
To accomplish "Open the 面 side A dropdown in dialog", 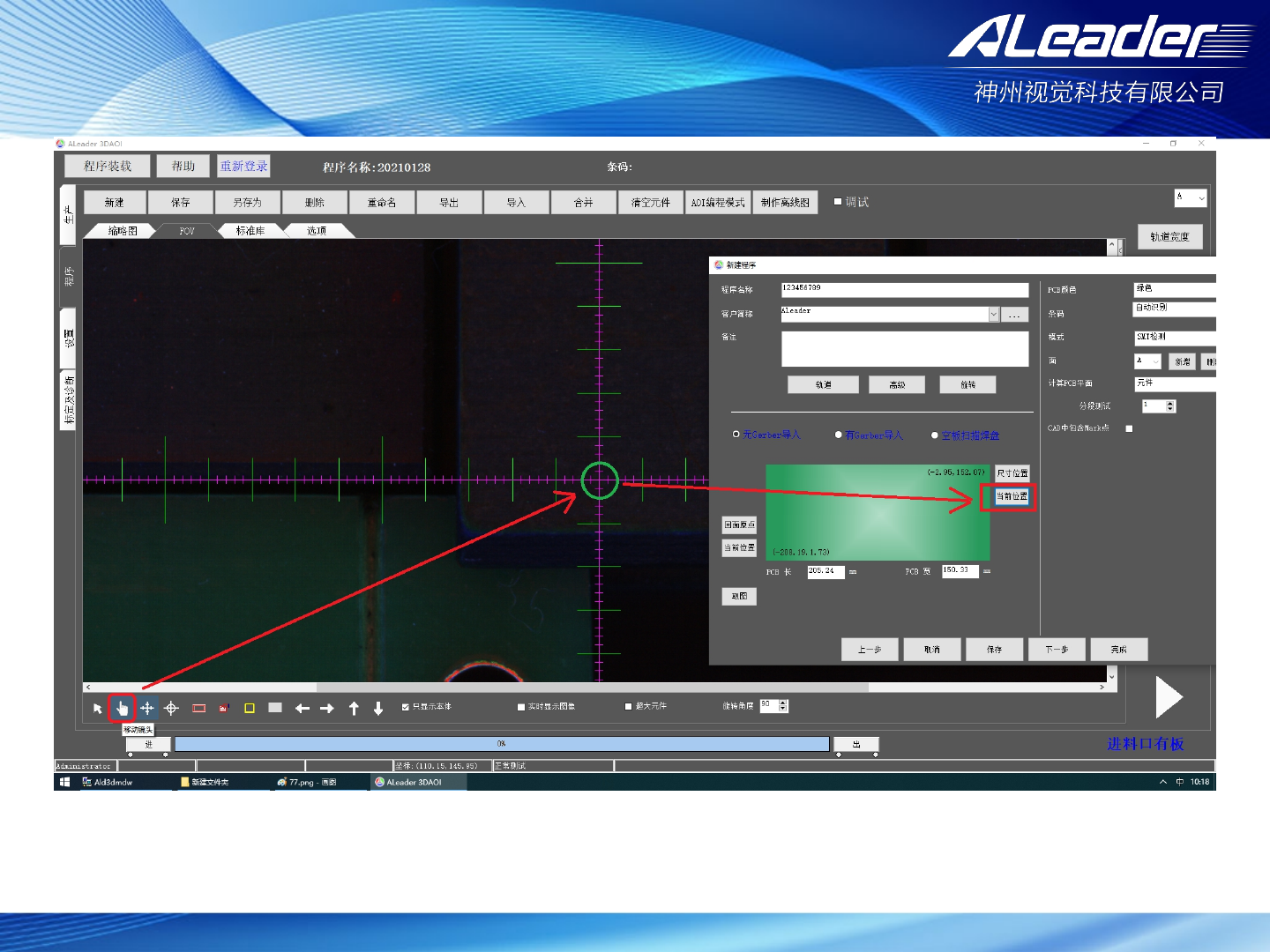I will click(1147, 361).
